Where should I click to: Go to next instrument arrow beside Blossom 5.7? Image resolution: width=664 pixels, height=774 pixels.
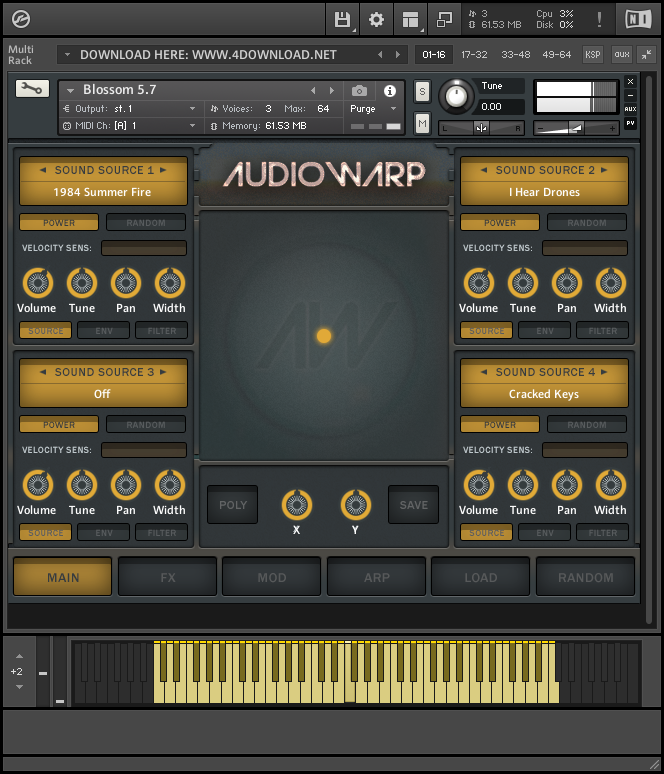click(332, 91)
